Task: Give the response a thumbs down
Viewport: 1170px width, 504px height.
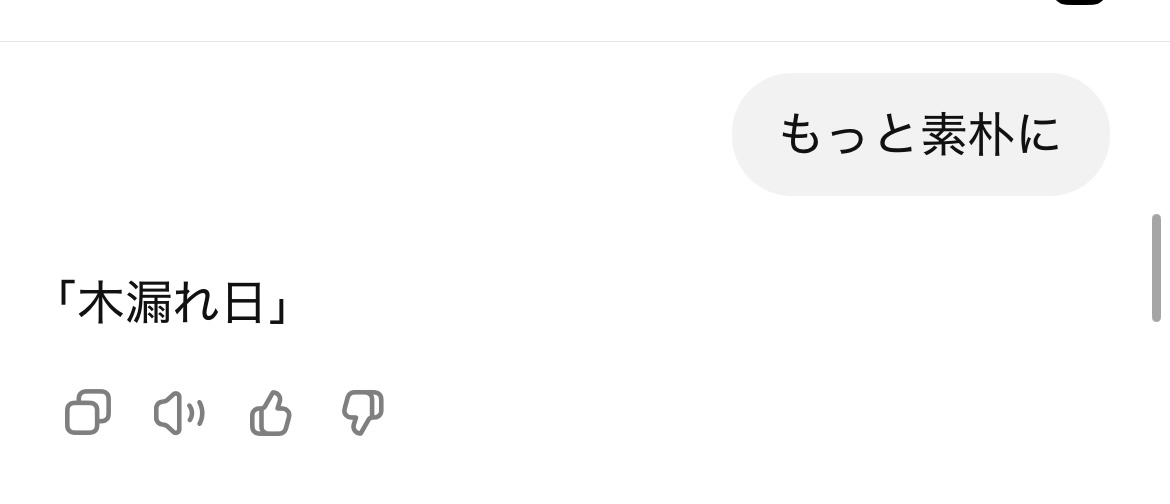Action: 363,412
